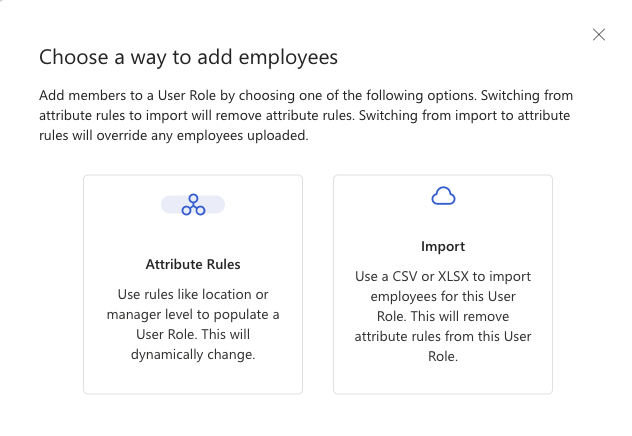
Task: Choose the Import option card
Action: [443, 284]
